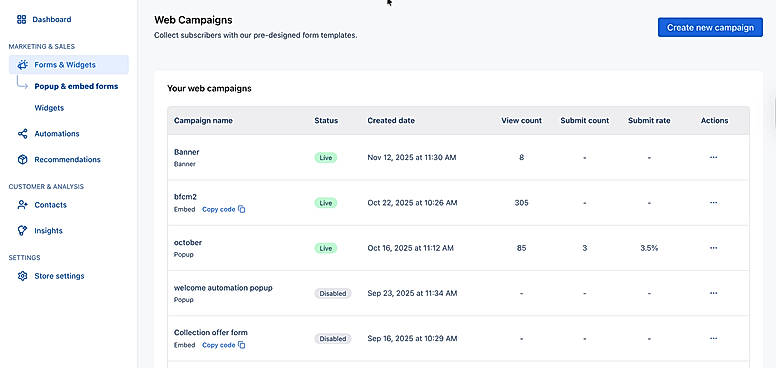This screenshot has height=368, width=776.
Task: Click the Recommendations cube icon
Action: pos(22,160)
